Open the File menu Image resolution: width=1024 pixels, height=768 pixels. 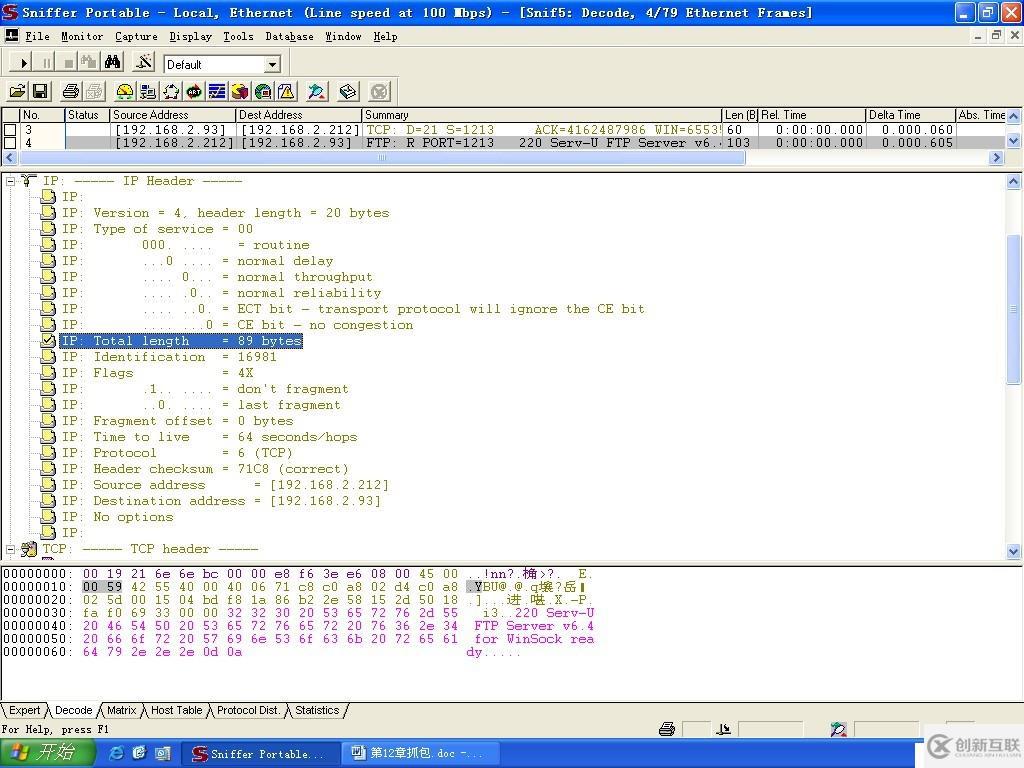(x=37, y=37)
